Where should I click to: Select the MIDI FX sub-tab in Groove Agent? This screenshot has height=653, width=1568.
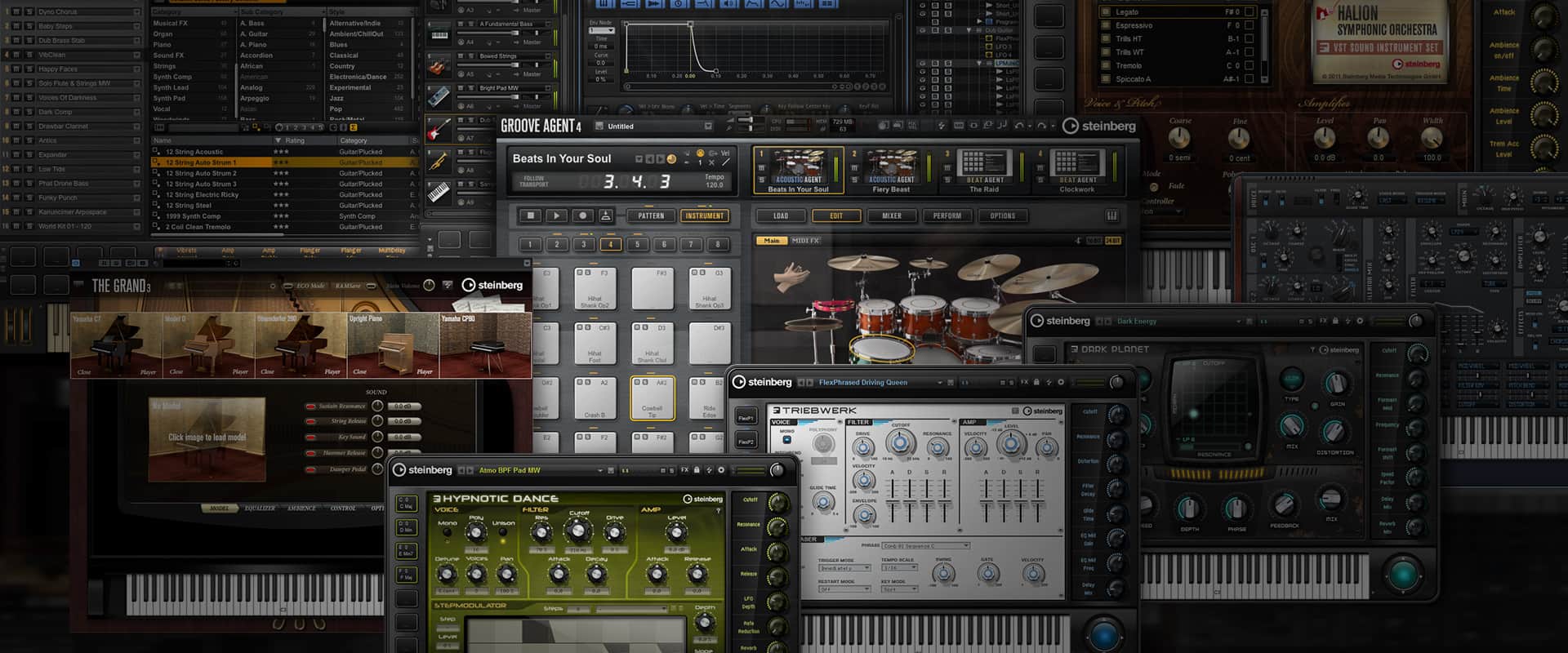(805, 241)
